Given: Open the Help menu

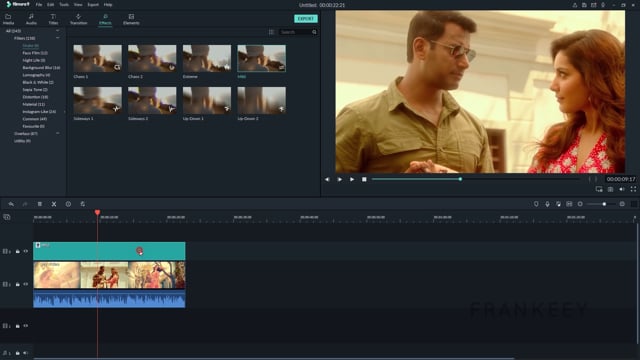Looking at the screenshot, I should point(108,5).
